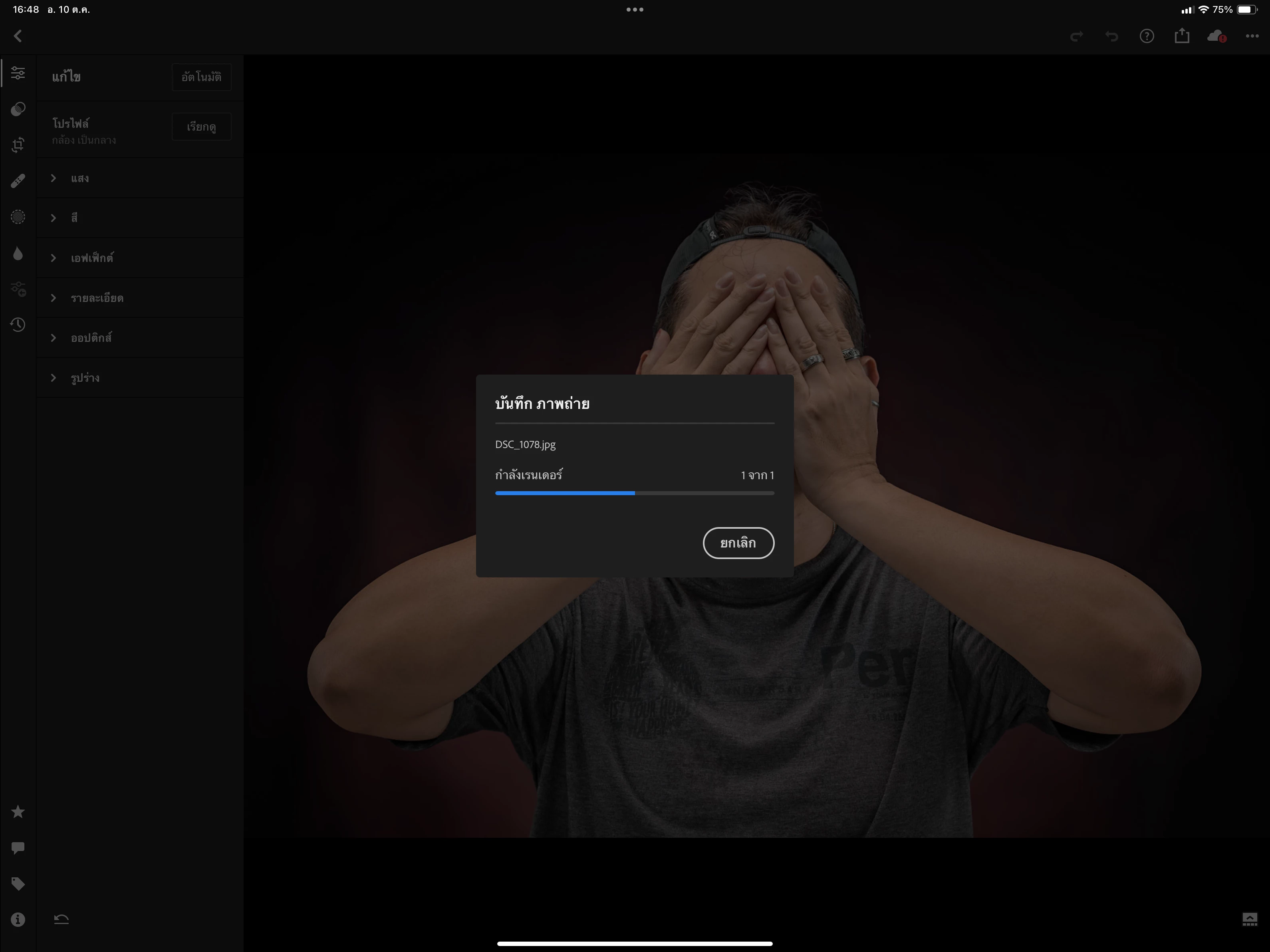Click the rendering progress bar
This screenshot has width=1270, height=952.
pos(635,493)
